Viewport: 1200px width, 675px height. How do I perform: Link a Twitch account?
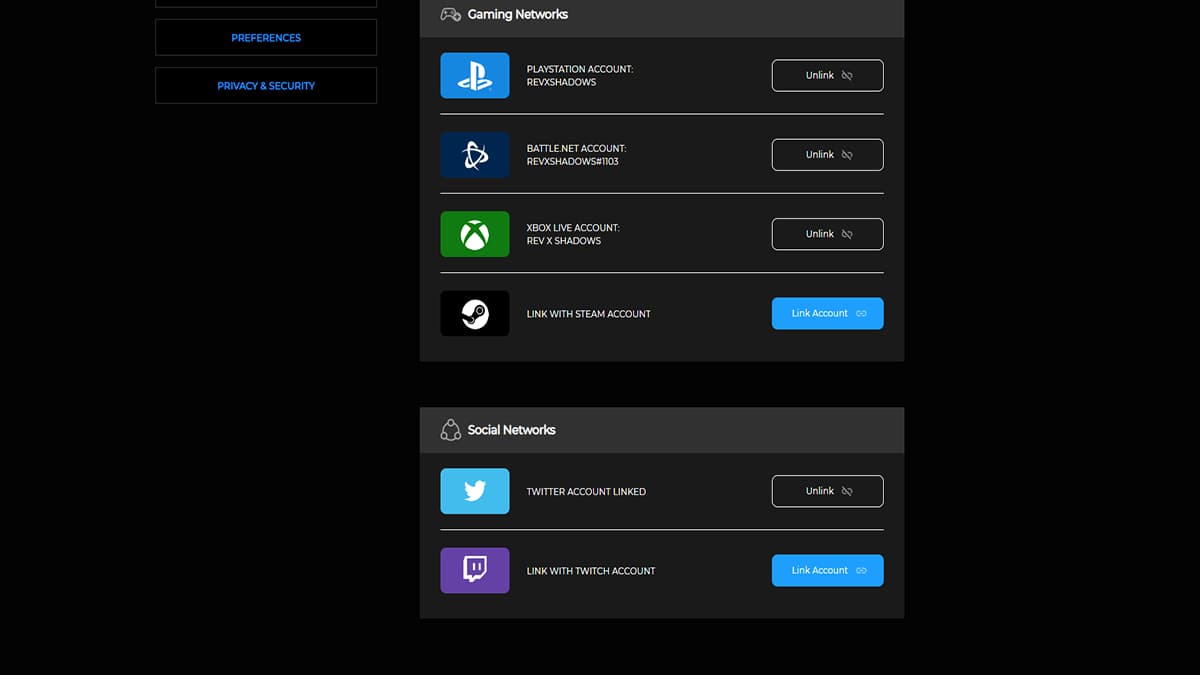pos(827,570)
